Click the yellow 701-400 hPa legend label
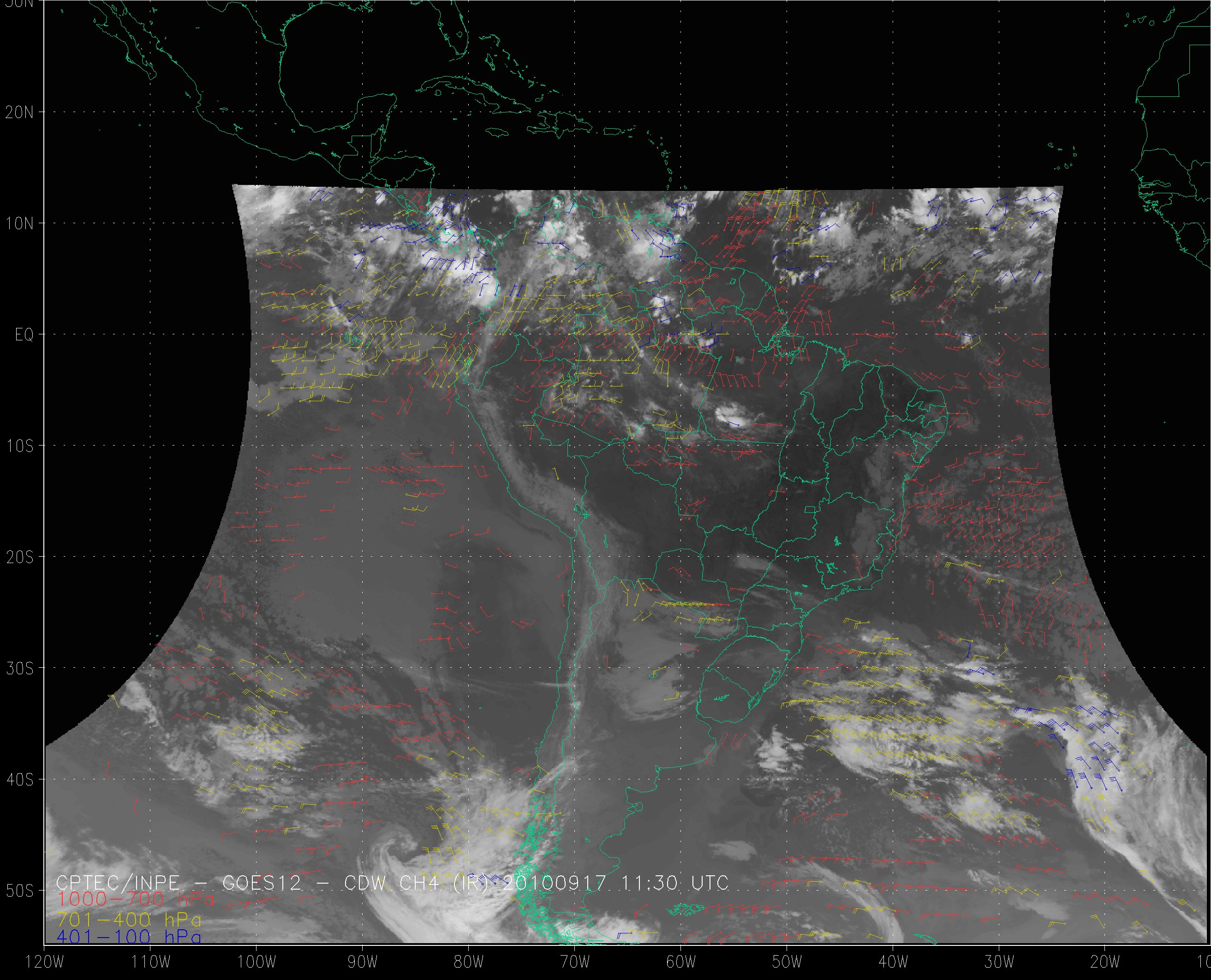 (129, 920)
